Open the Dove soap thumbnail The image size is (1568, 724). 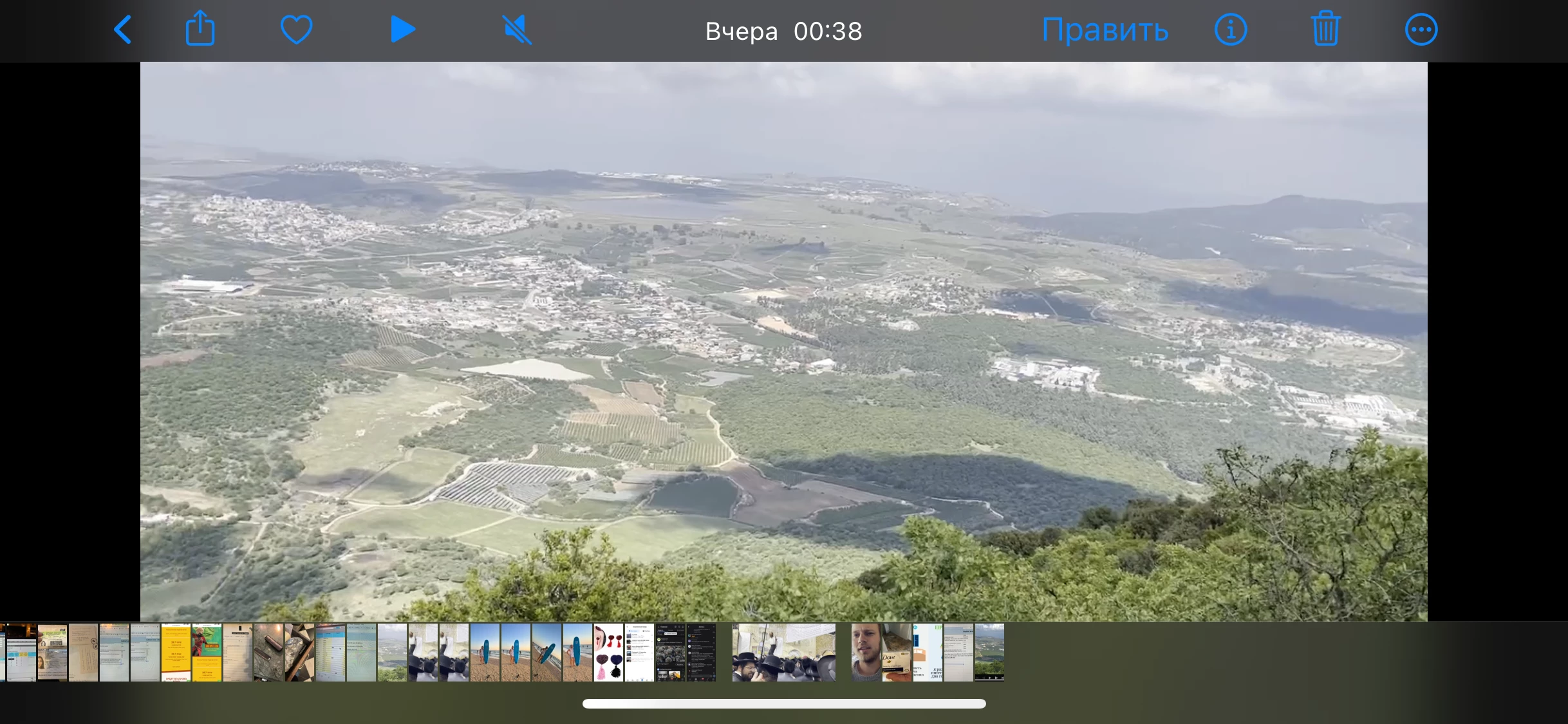[x=897, y=652]
